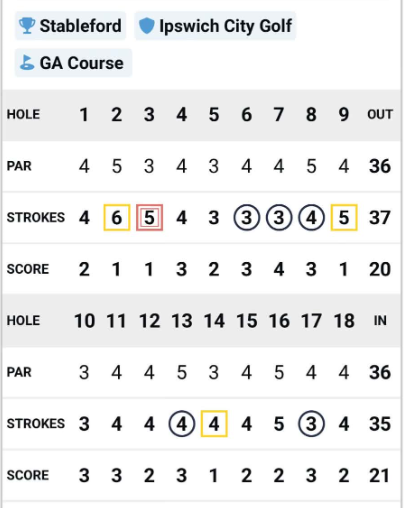The height and width of the screenshot is (508, 405).
Task: Click the circled 4 strokes on hole 8
Action: point(311,217)
